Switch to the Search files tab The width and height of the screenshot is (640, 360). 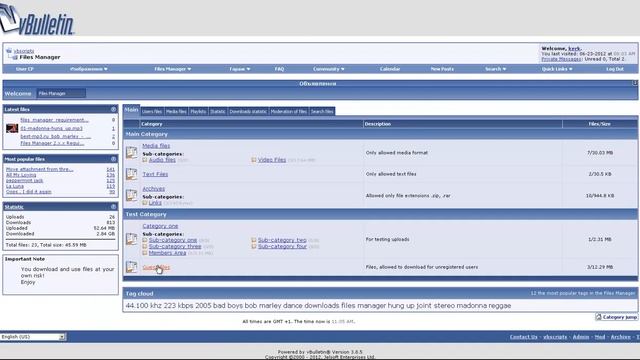tap(322, 111)
